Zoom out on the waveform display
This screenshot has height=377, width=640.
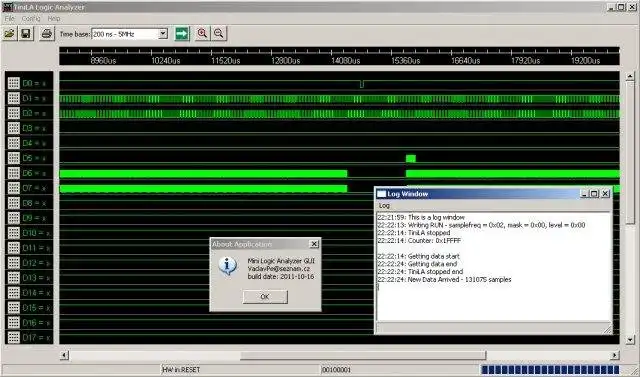click(x=219, y=33)
